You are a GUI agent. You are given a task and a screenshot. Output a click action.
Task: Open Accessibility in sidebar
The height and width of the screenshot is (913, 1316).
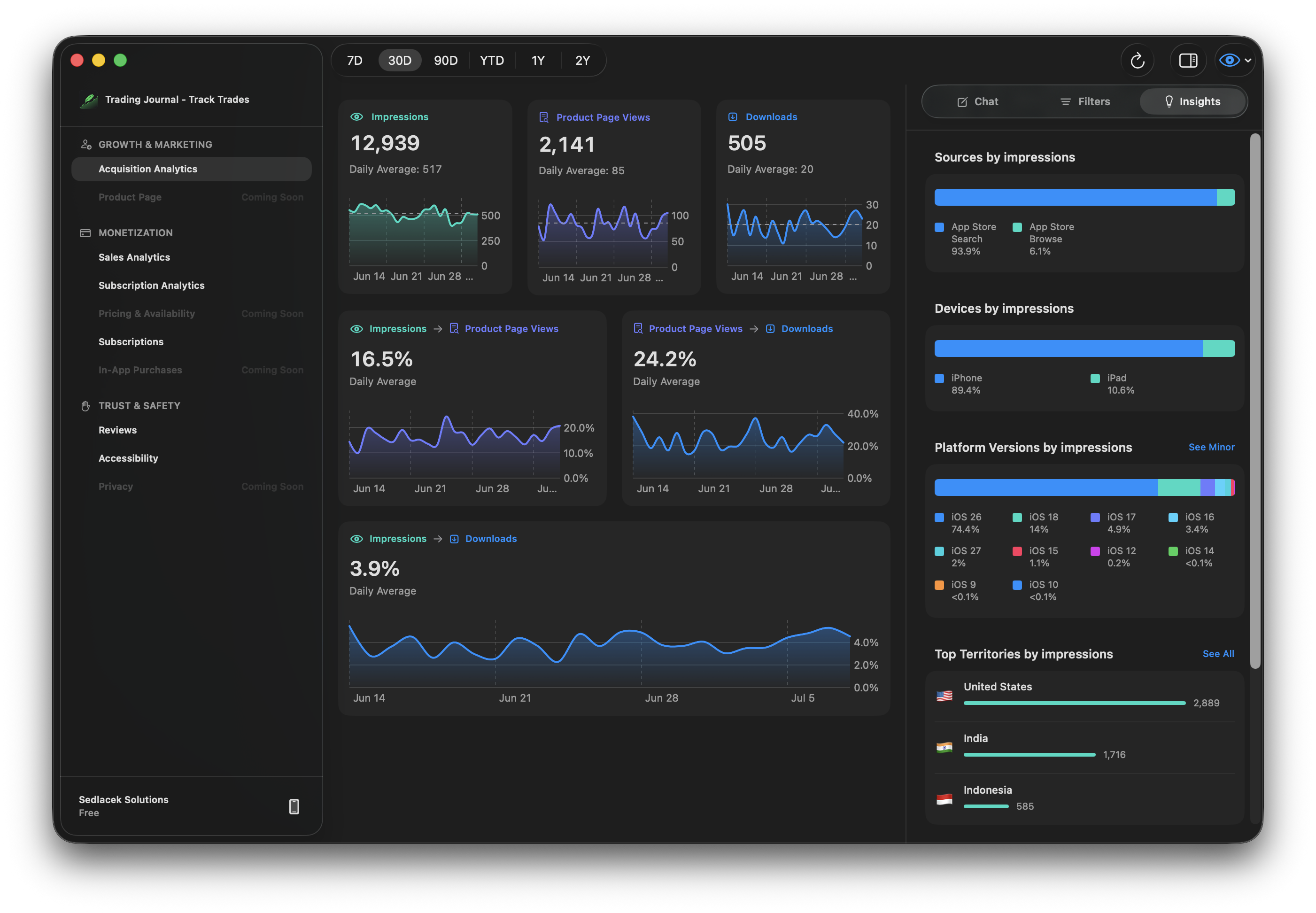coord(191,458)
